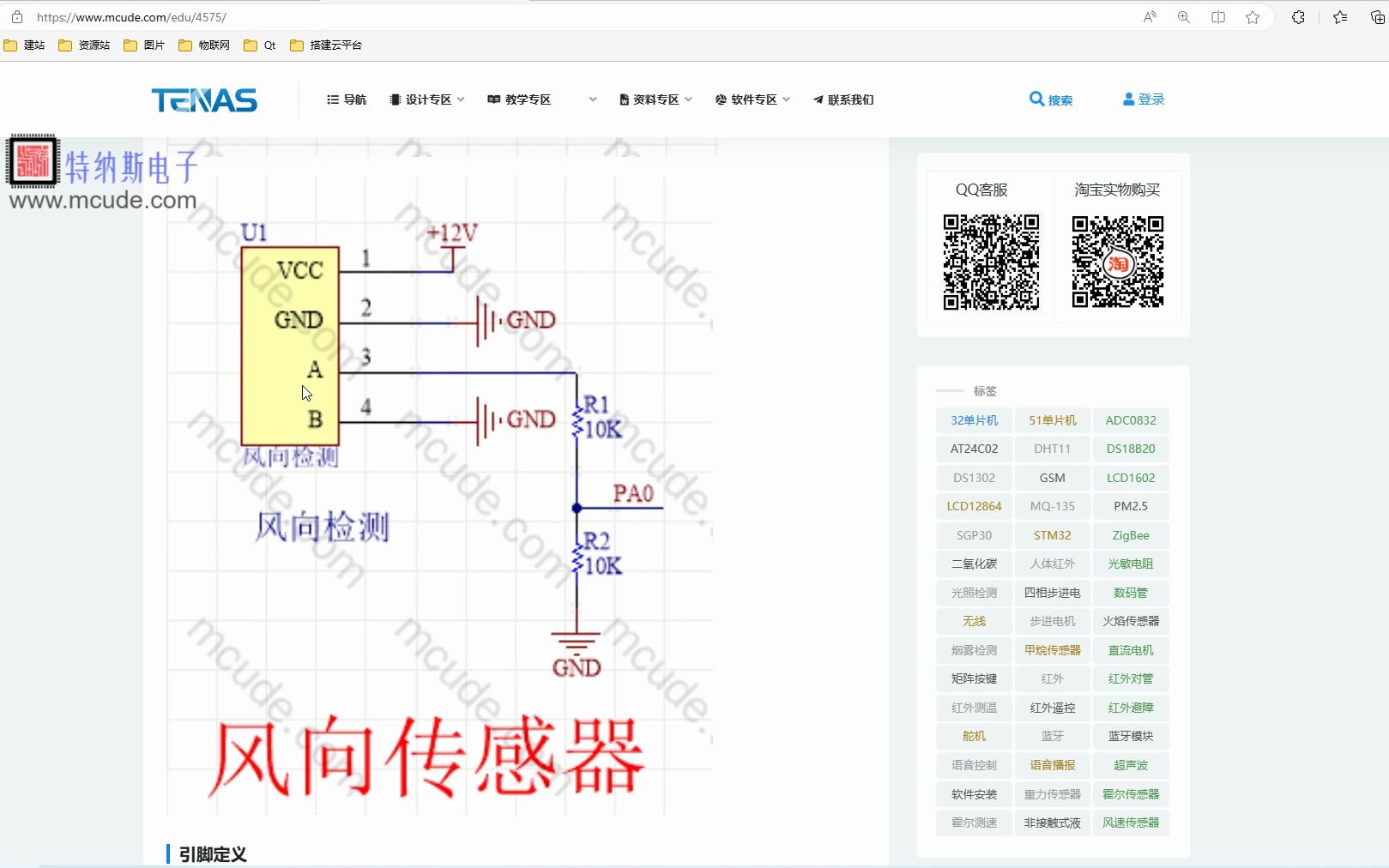This screenshot has height=868, width=1389.
Task: Select the PM2.5 tag
Action: click(x=1131, y=506)
